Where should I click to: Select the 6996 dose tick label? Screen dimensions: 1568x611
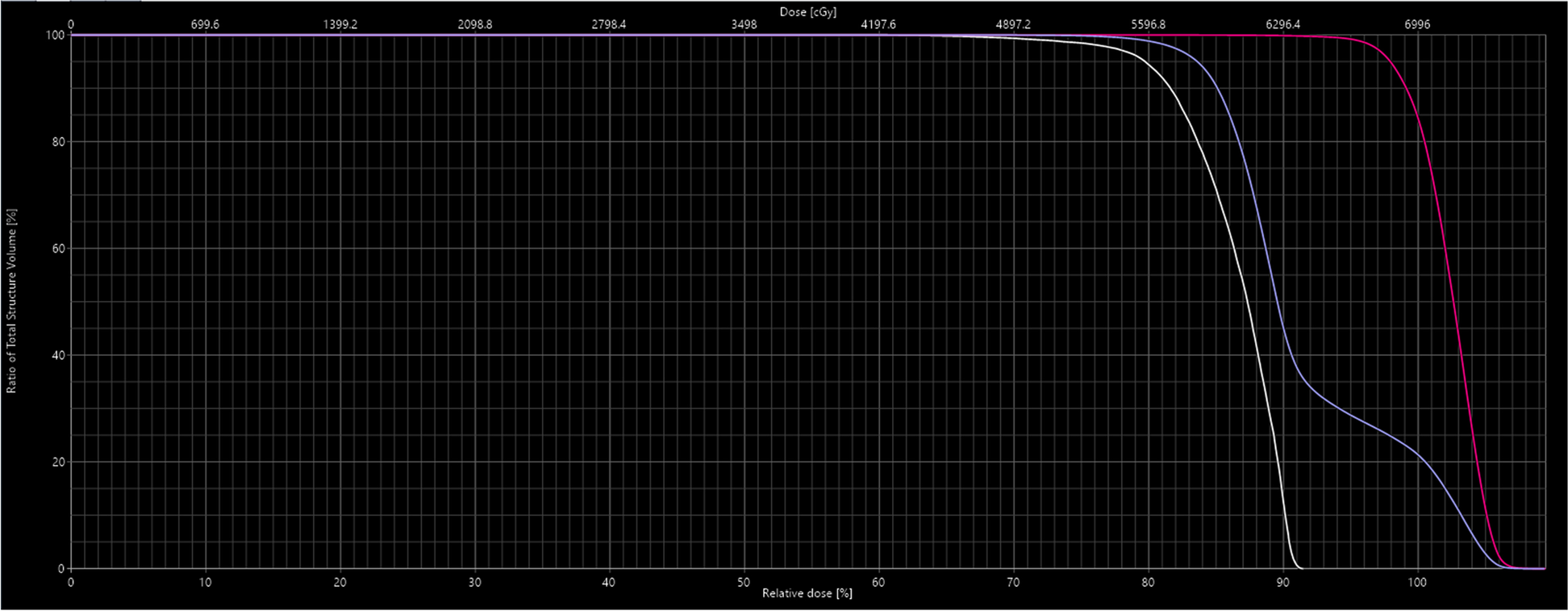point(1417,24)
